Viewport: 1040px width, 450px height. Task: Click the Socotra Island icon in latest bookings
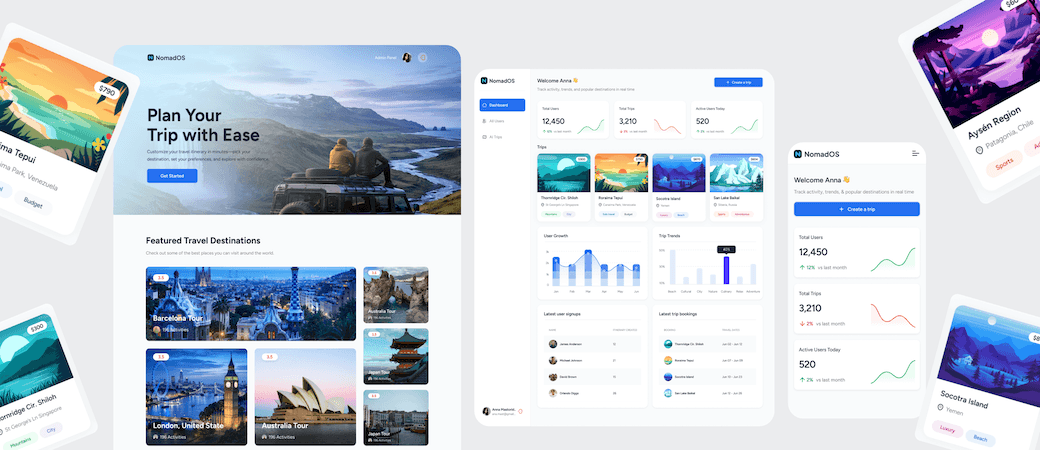(668, 376)
